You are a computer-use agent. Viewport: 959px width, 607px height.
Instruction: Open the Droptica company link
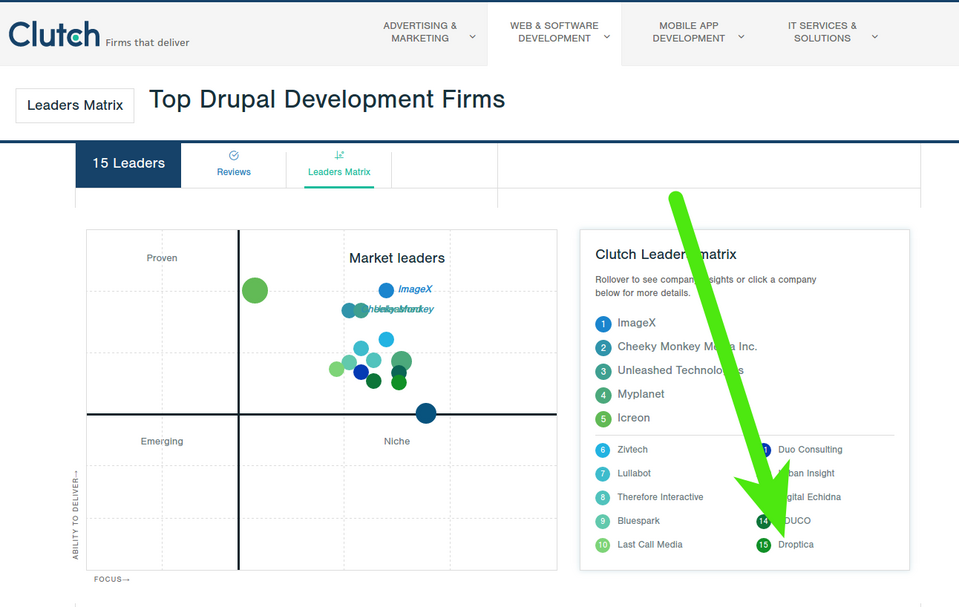796,545
